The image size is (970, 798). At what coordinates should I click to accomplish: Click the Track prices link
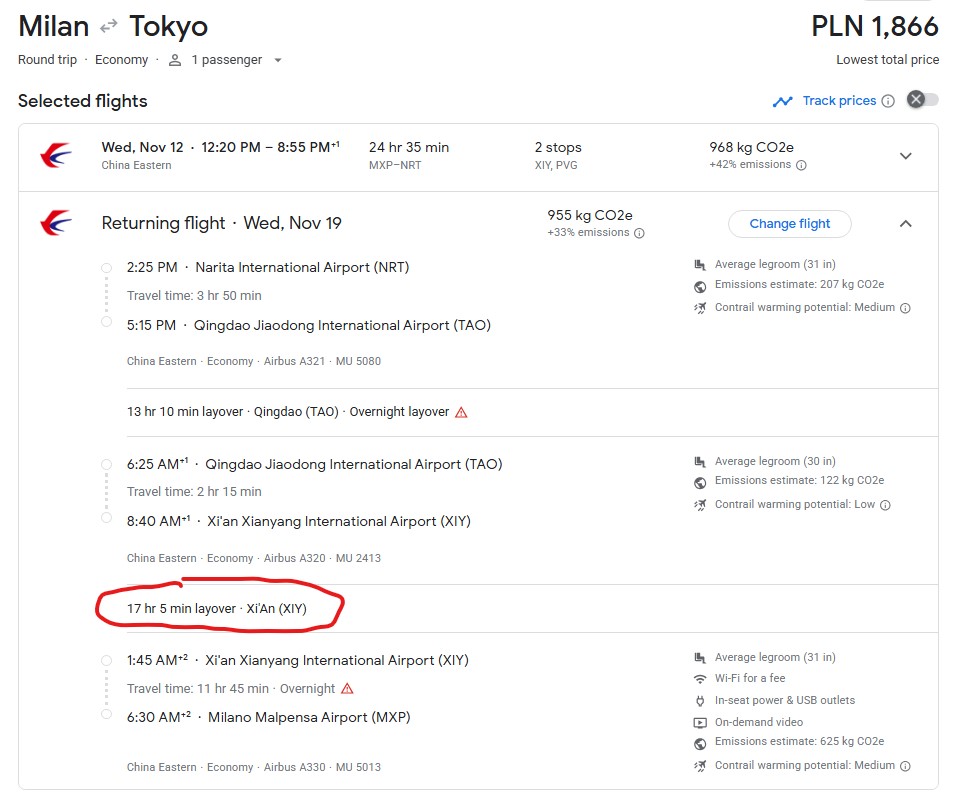point(839,100)
